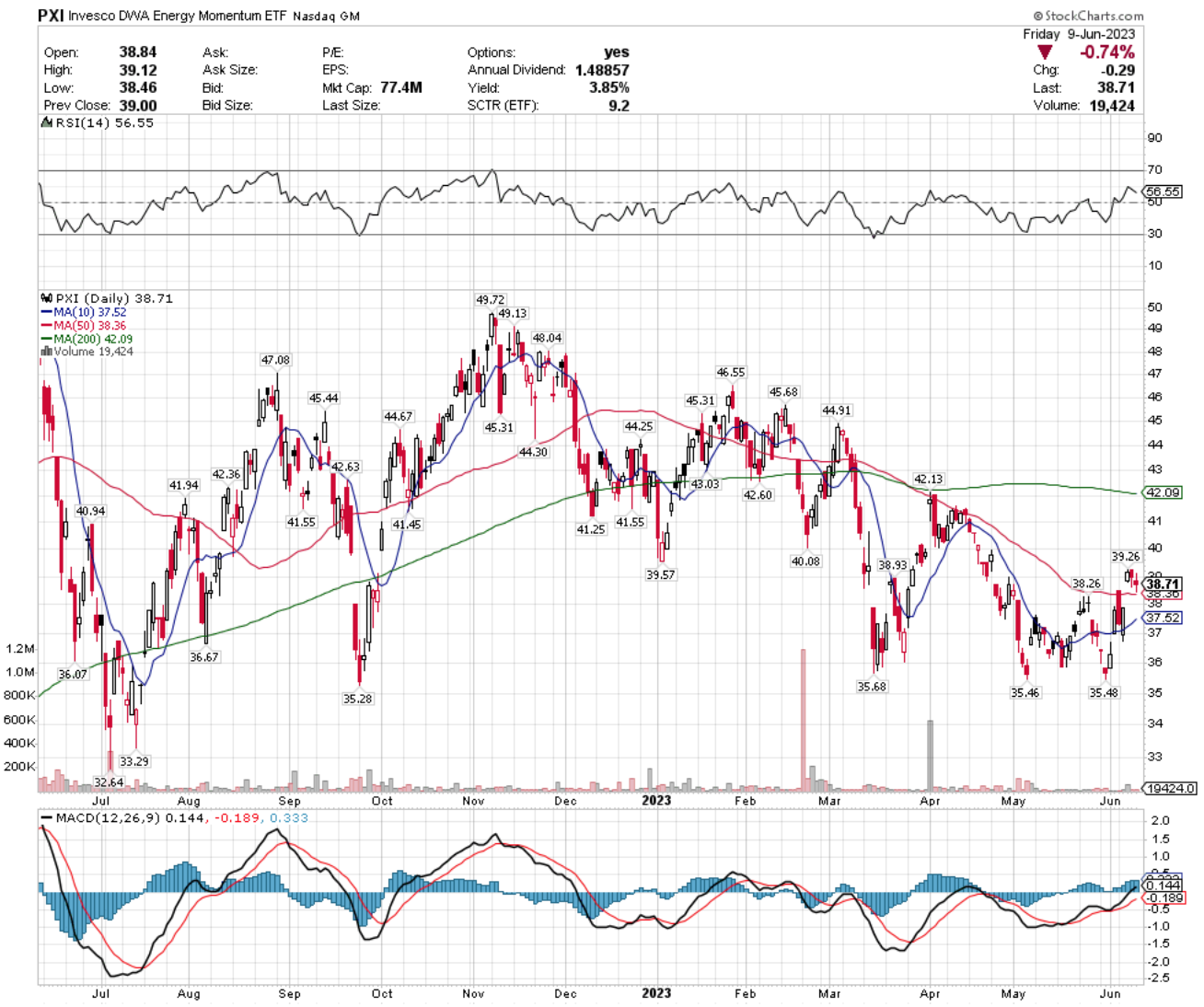Screen dimensions: 1204x1007
Task: Click the SCTR (ETF) 9.2 value
Action: click(x=619, y=106)
